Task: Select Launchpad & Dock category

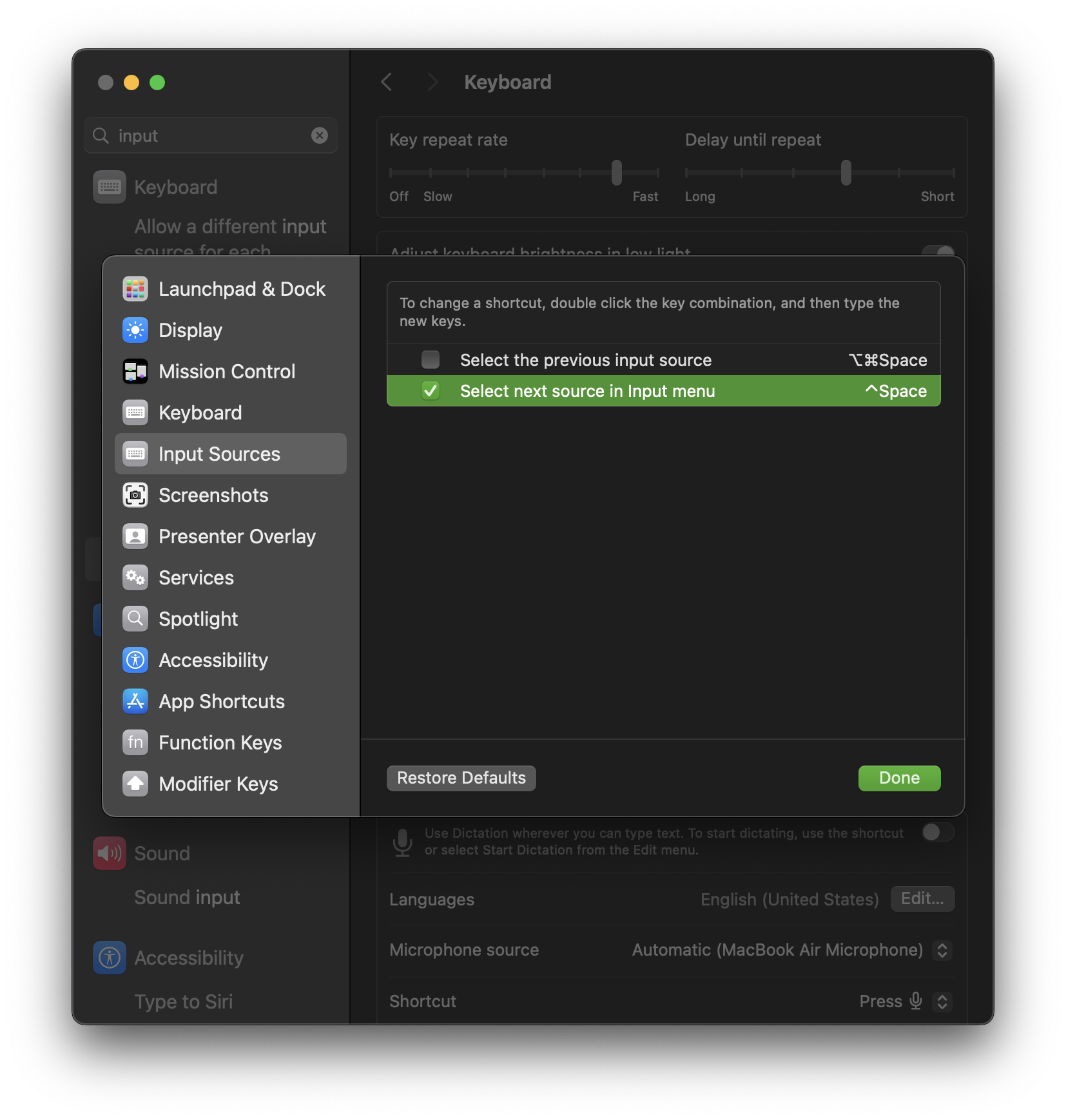Action: 231,289
